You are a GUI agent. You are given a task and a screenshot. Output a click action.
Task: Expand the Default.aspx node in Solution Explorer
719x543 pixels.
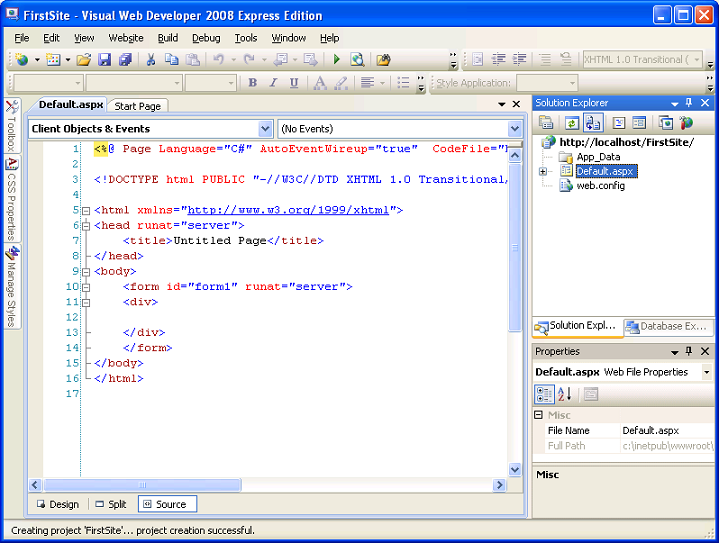click(543, 172)
